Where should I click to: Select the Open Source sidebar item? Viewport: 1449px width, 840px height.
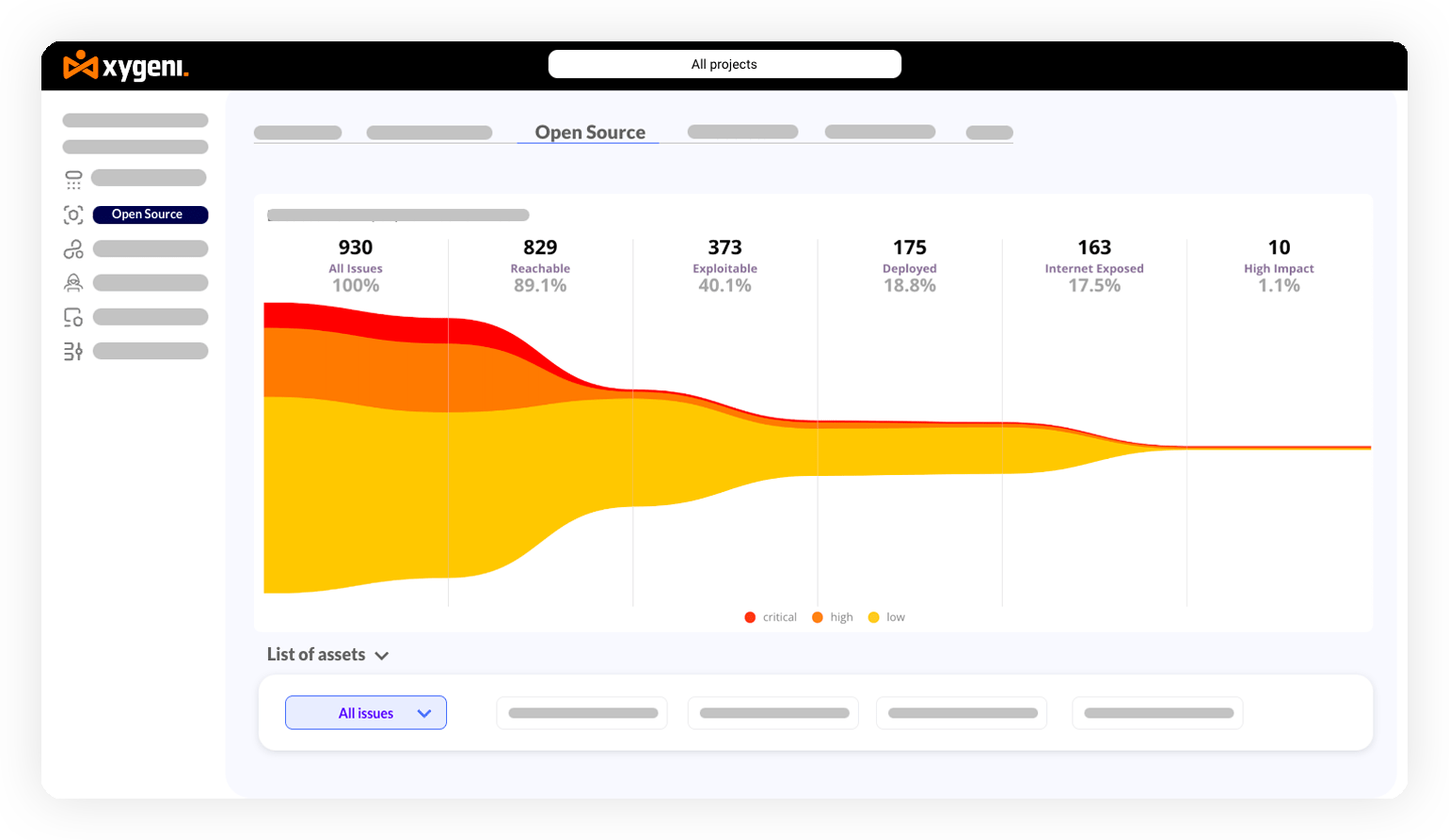pos(151,214)
